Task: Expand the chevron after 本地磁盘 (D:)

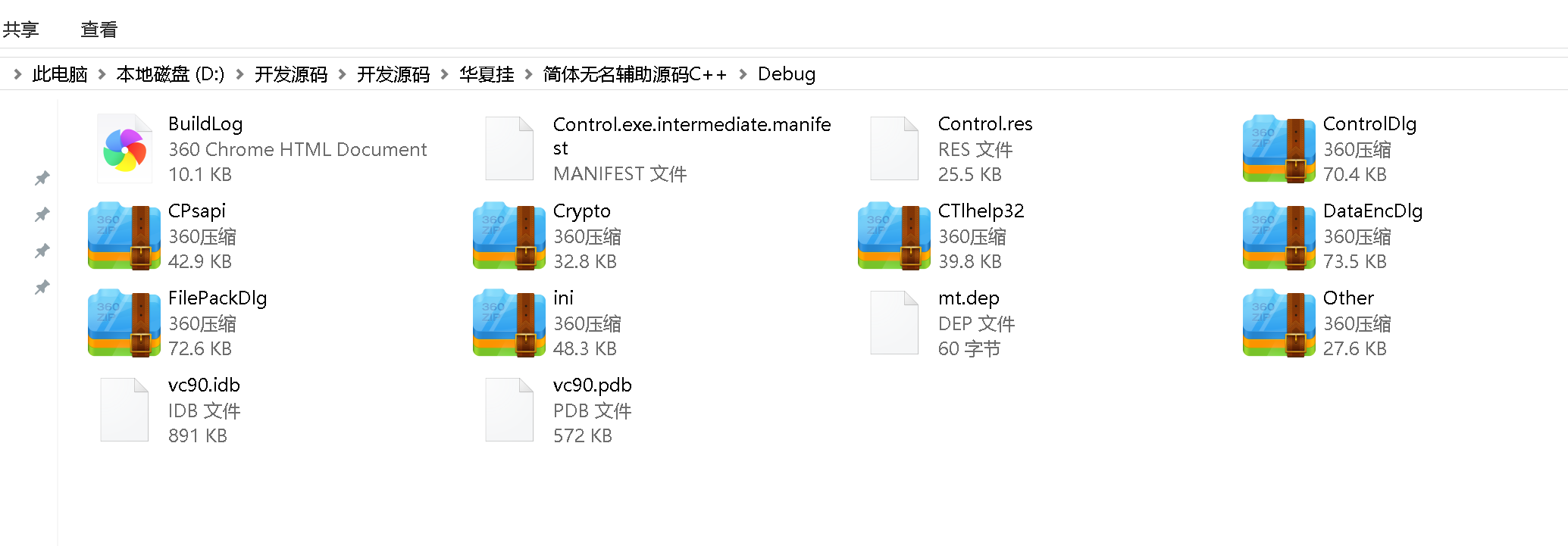Action: 239,74
